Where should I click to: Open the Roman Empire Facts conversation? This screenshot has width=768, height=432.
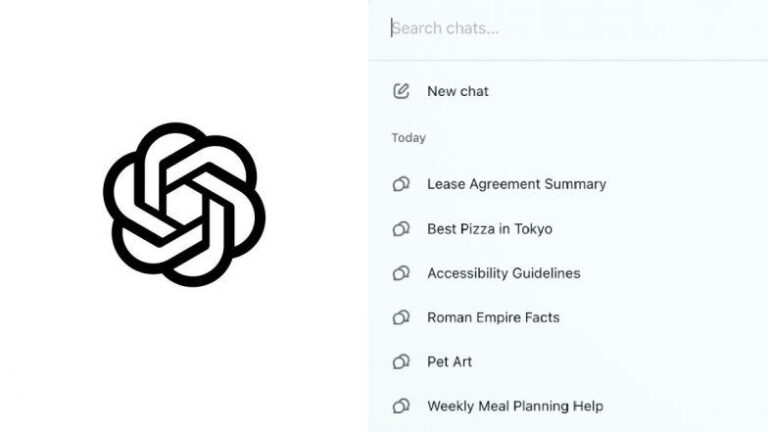point(493,317)
